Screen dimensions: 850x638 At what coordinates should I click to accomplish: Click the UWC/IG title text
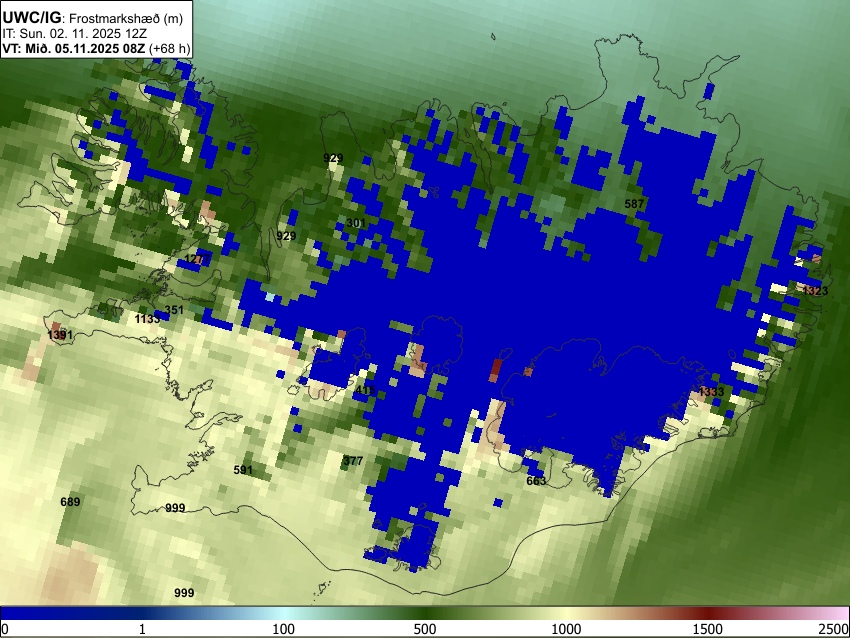pos(31,17)
